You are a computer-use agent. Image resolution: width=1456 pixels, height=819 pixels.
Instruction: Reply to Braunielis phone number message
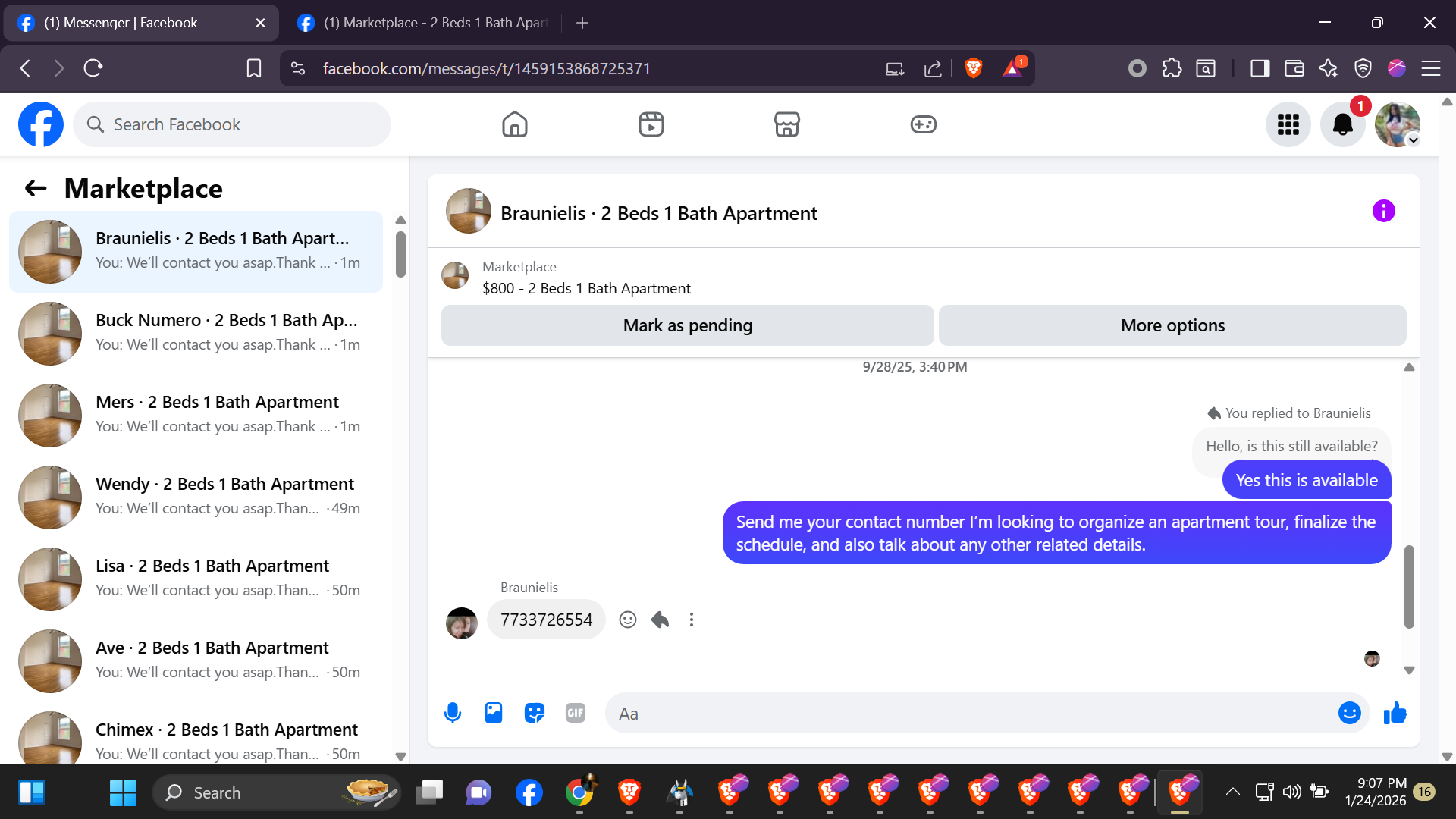(660, 620)
